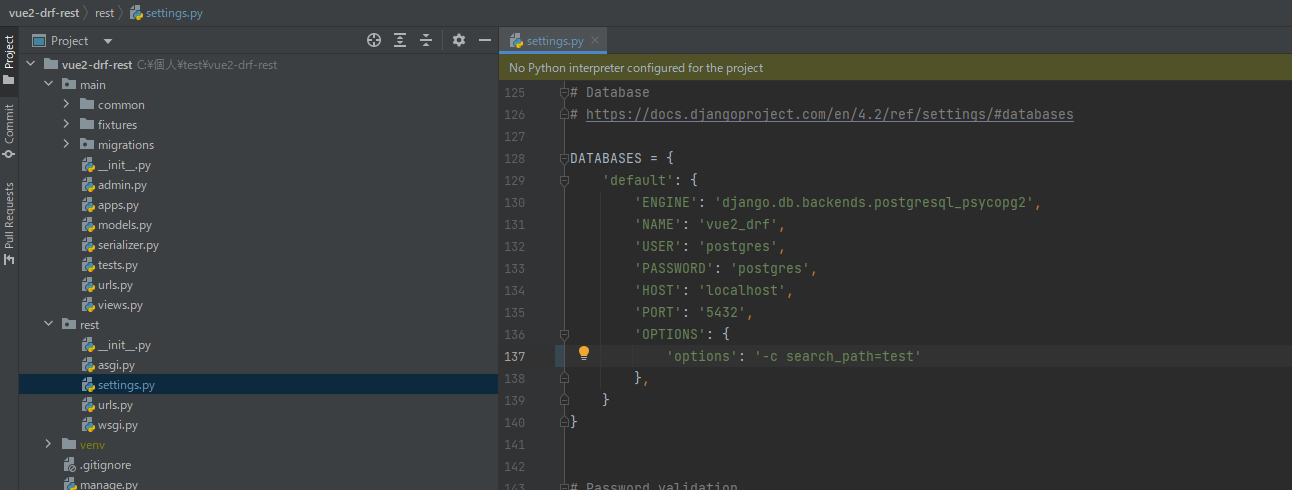Screen dimensions: 1292x490
Task: Expand the fixtures folder
Action: 66,125
